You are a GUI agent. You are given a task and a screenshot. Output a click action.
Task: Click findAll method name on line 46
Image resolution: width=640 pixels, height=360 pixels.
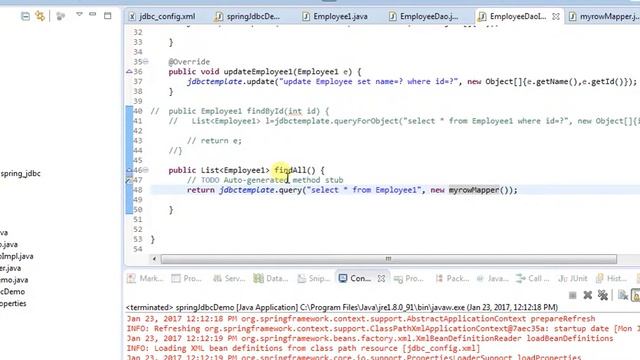pos(290,170)
